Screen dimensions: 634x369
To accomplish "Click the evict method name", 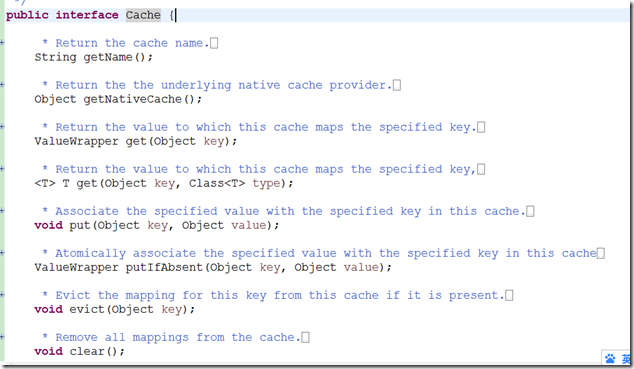I will (87, 309).
